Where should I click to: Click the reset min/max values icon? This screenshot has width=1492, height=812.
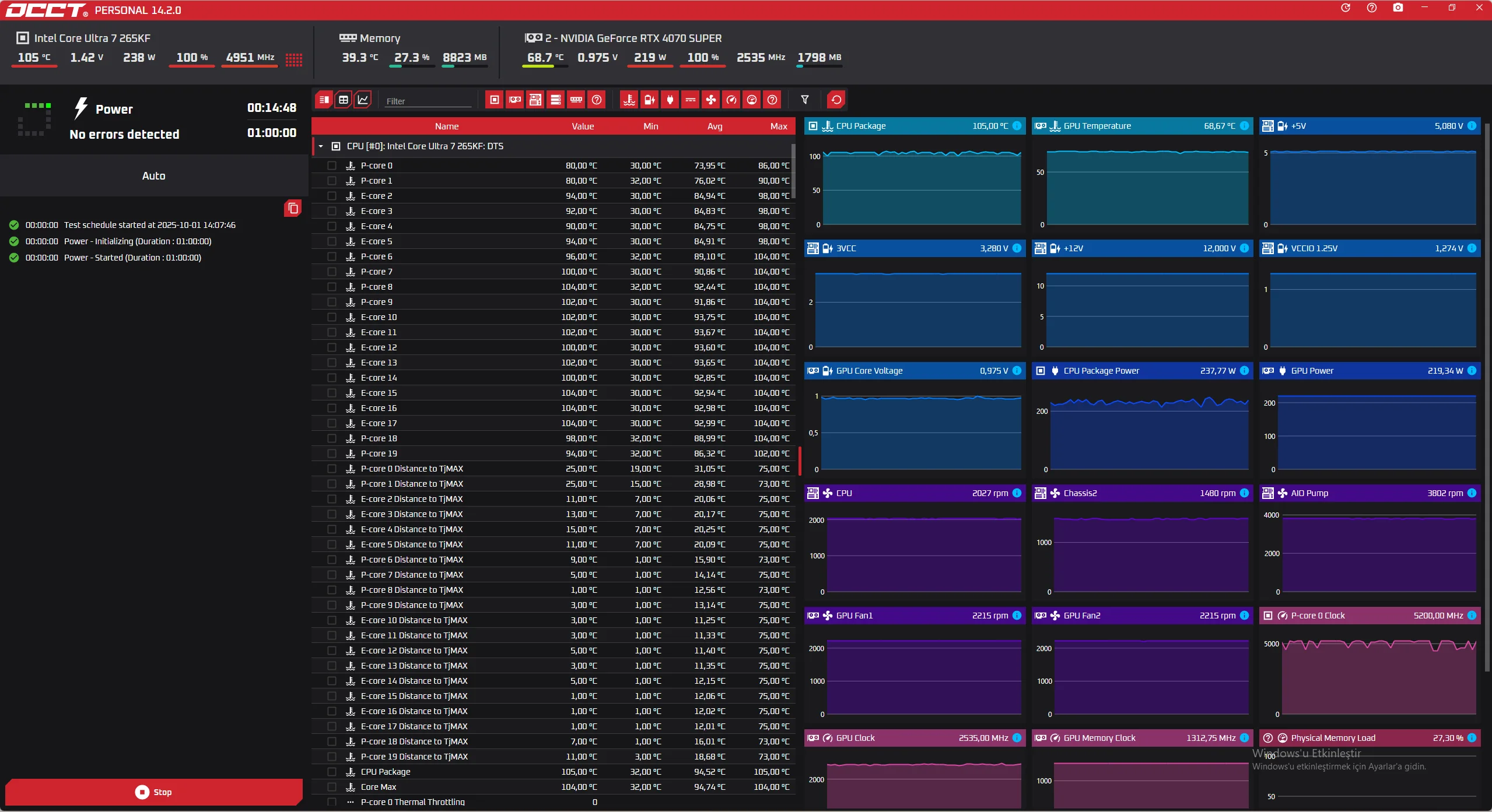click(x=836, y=100)
